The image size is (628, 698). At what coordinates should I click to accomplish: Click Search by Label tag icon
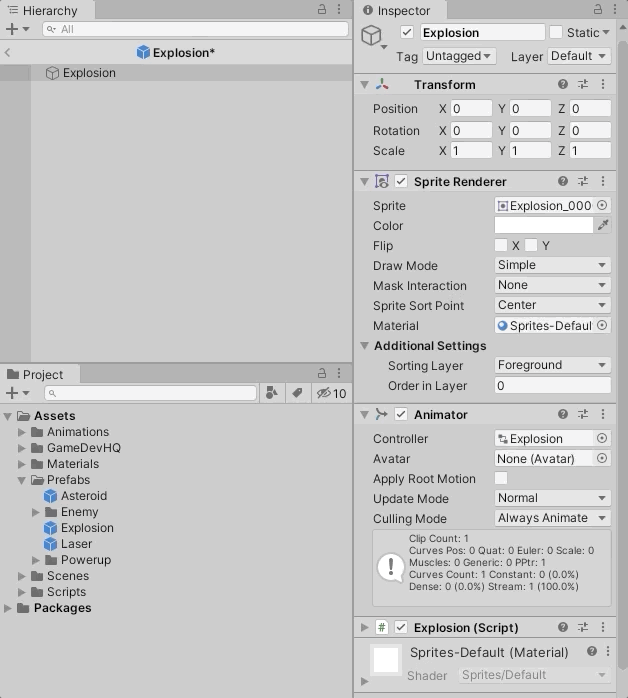coord(297,393)
